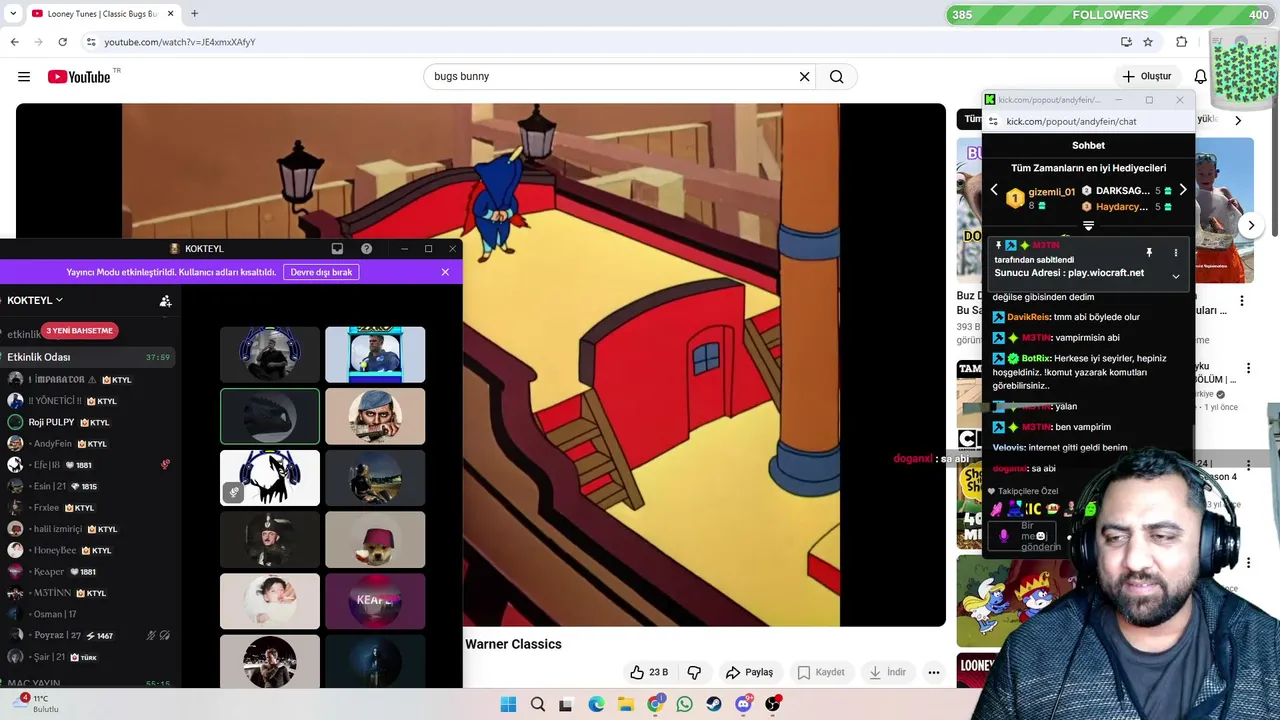Viewport: 1280px width, 720px height.
Task: Open more video actions ellipsis
Action: click(933, 672)
